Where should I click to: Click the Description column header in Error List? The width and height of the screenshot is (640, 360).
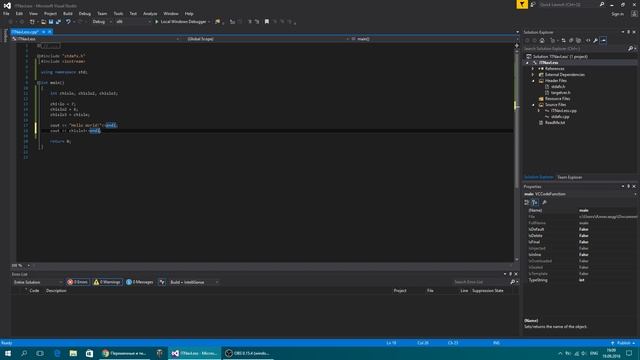click(x=56, y=291)
